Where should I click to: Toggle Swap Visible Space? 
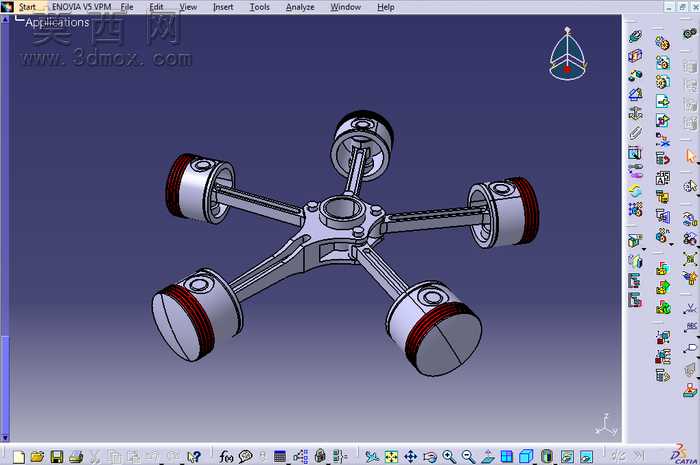[586, 456]
